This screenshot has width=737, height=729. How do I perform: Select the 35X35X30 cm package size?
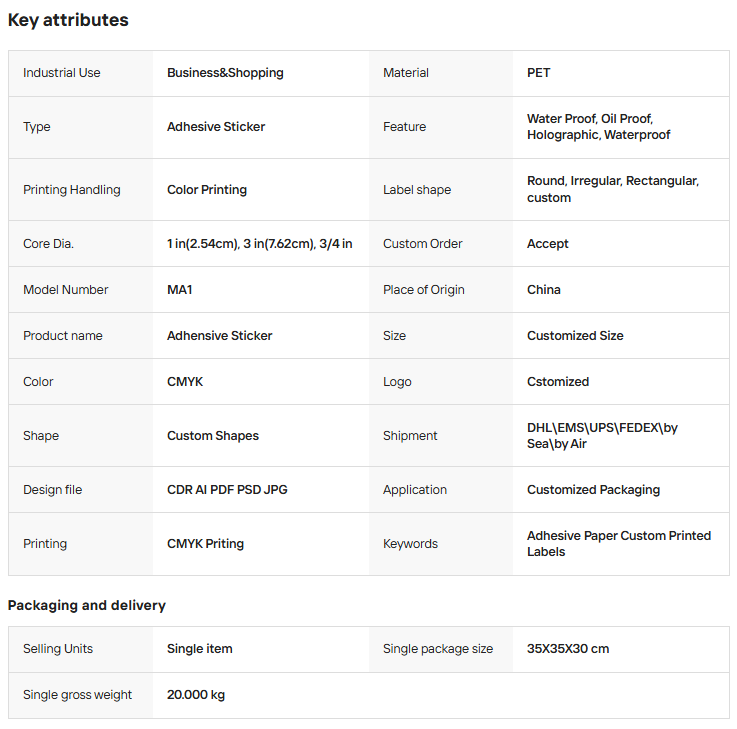(568, 649)
